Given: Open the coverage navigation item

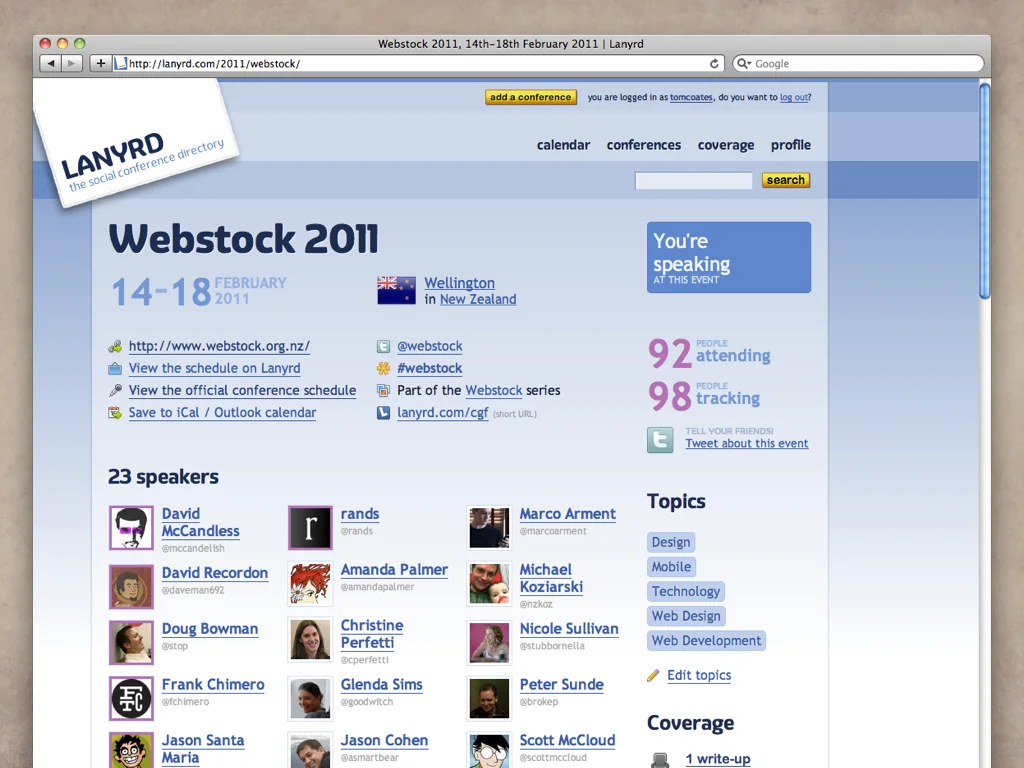Looking at the screenshot, I should point(726,145).
